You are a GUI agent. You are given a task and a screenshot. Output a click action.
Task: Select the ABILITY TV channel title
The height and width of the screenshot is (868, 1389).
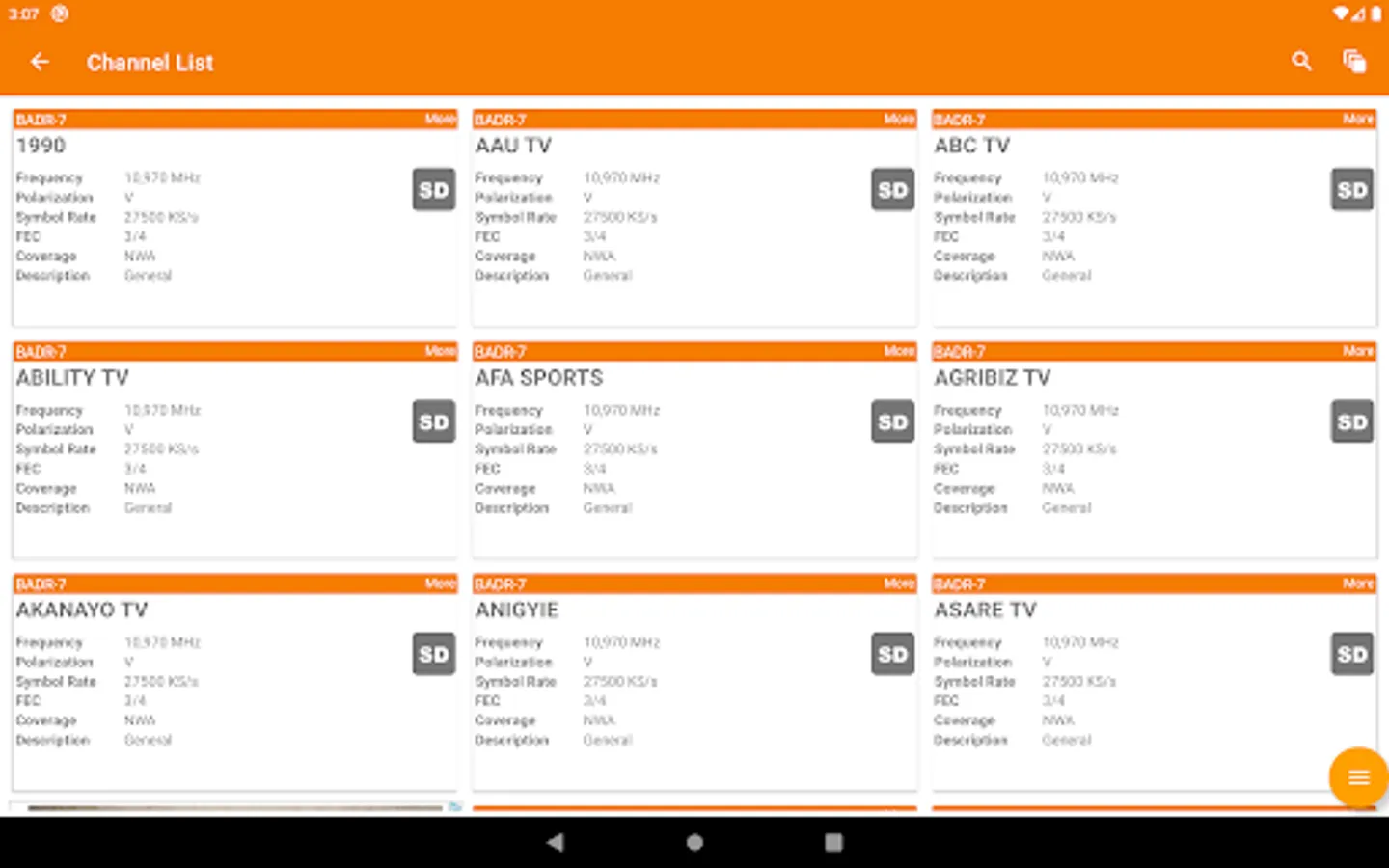coord(72,378)
